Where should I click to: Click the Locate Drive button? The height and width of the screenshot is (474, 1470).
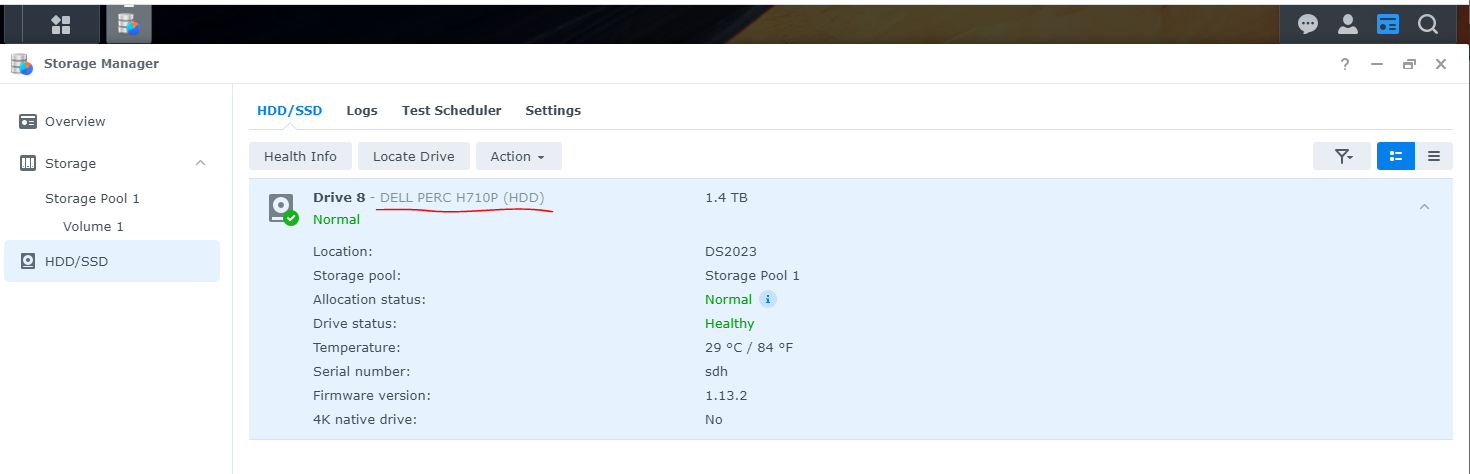[x=414, y=156]
